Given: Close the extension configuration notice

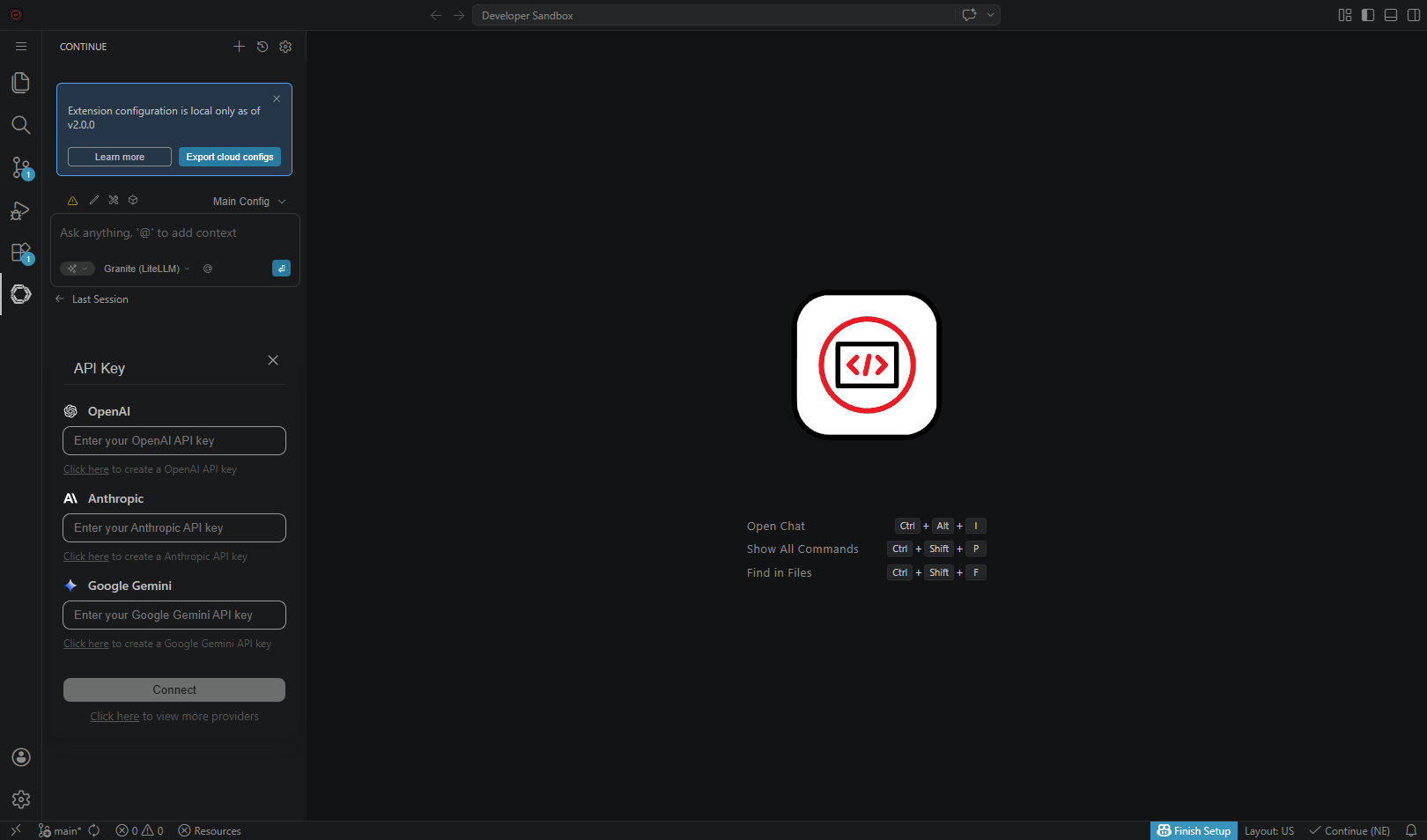Looking at the screenshot, I should click(277, 99).
